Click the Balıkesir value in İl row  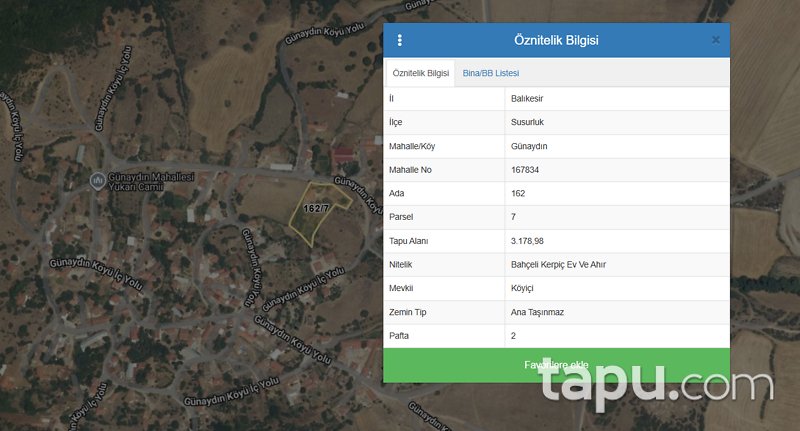(527, 98)
